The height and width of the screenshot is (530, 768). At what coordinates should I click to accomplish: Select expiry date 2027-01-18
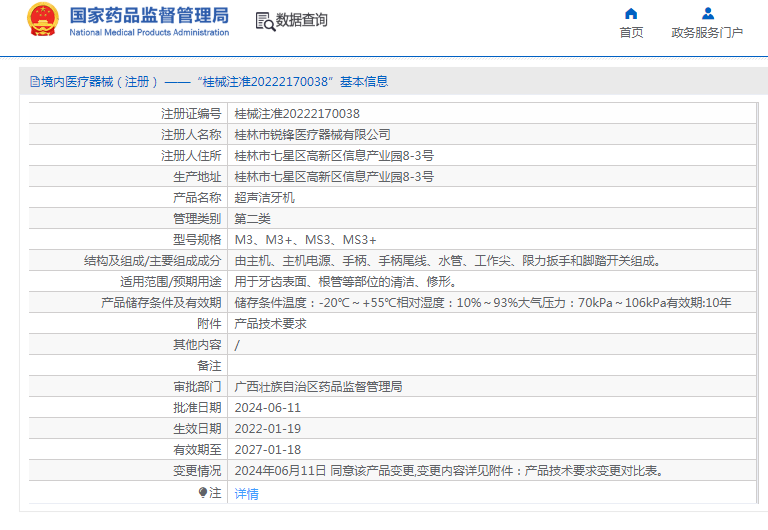pos(268,450)
